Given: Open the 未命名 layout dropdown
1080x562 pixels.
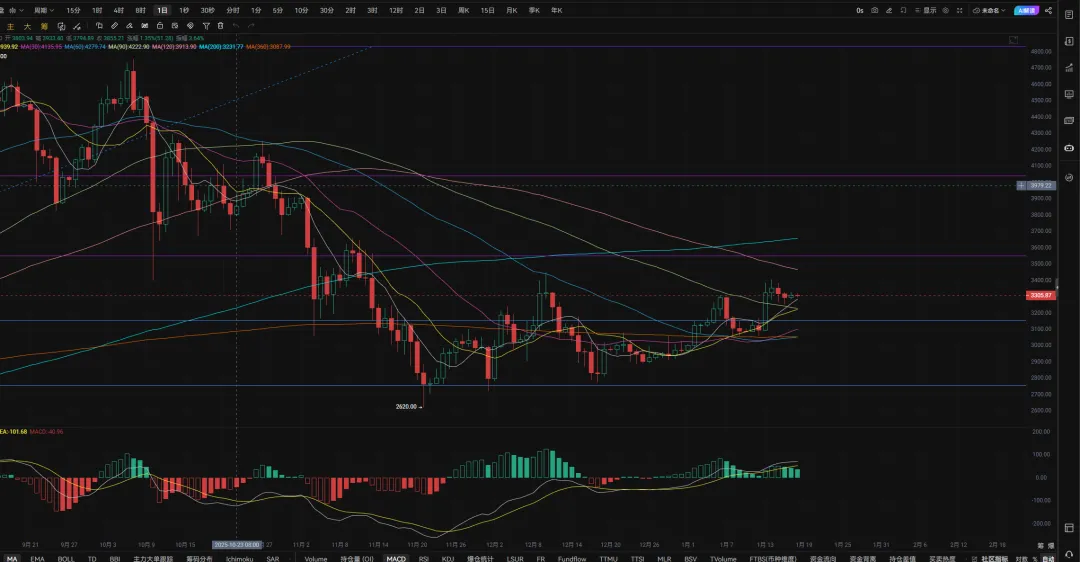Looking at the screenshot, I should tap(989, 10).
